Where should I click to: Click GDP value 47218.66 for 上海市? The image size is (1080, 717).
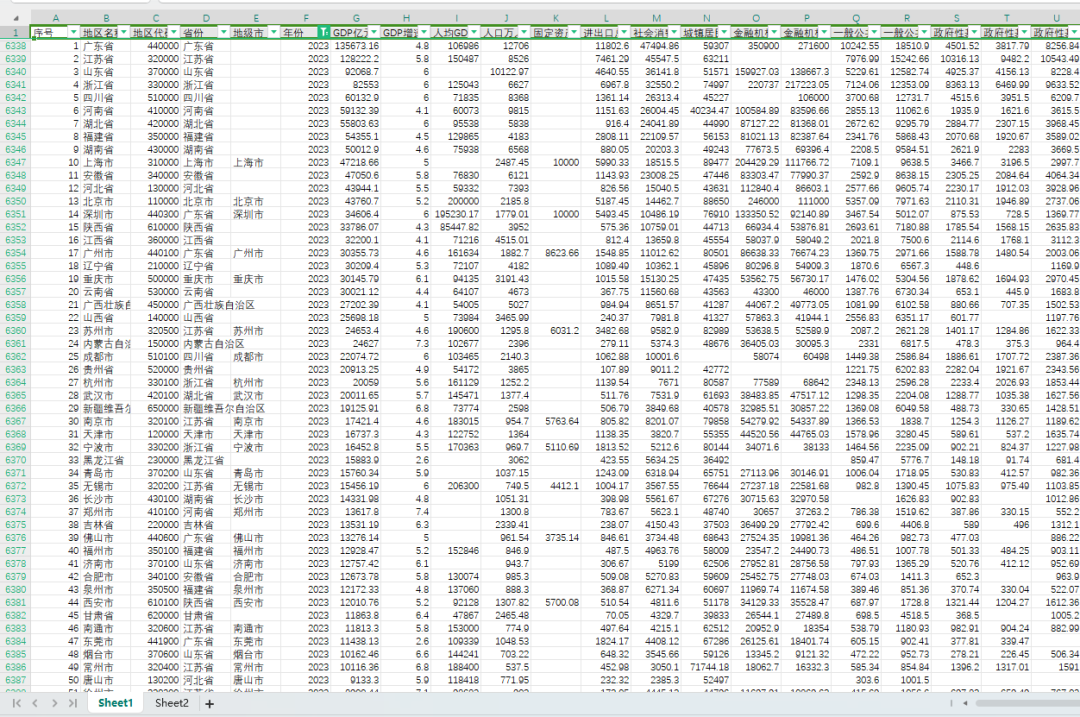point(356,163)
